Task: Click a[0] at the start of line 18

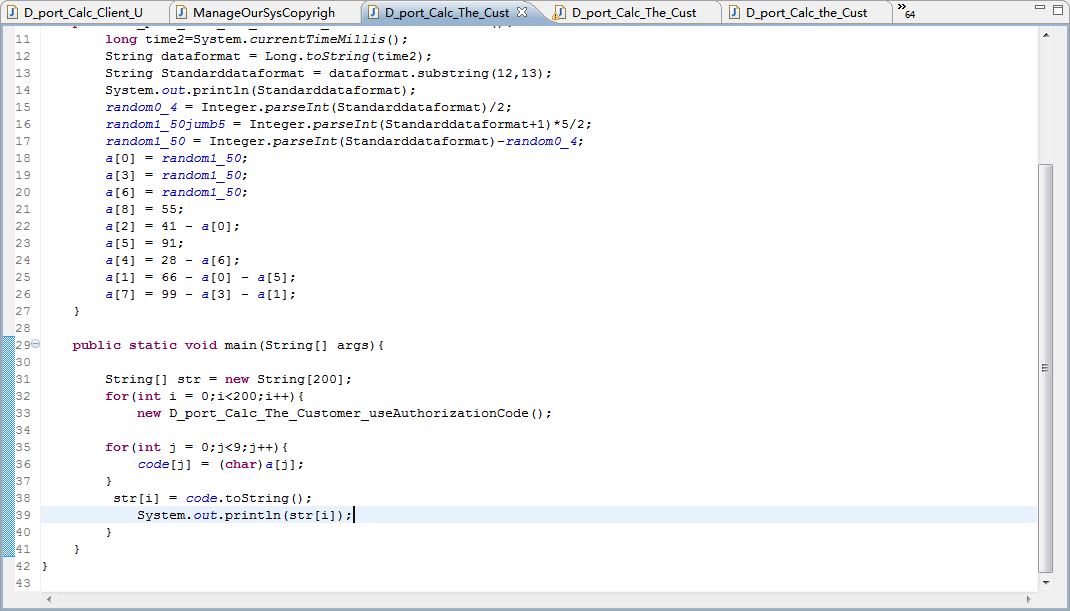Action: 121,158
